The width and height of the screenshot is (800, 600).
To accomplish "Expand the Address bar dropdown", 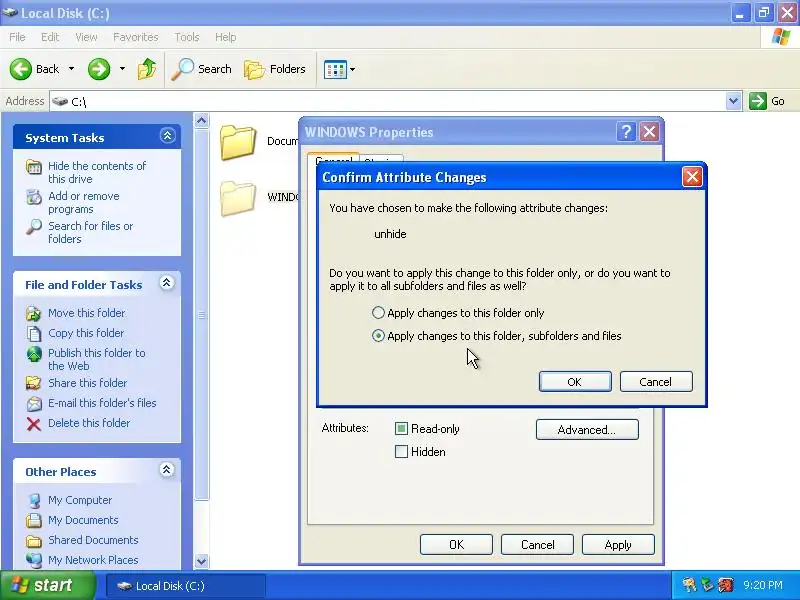I will (733, 101).
